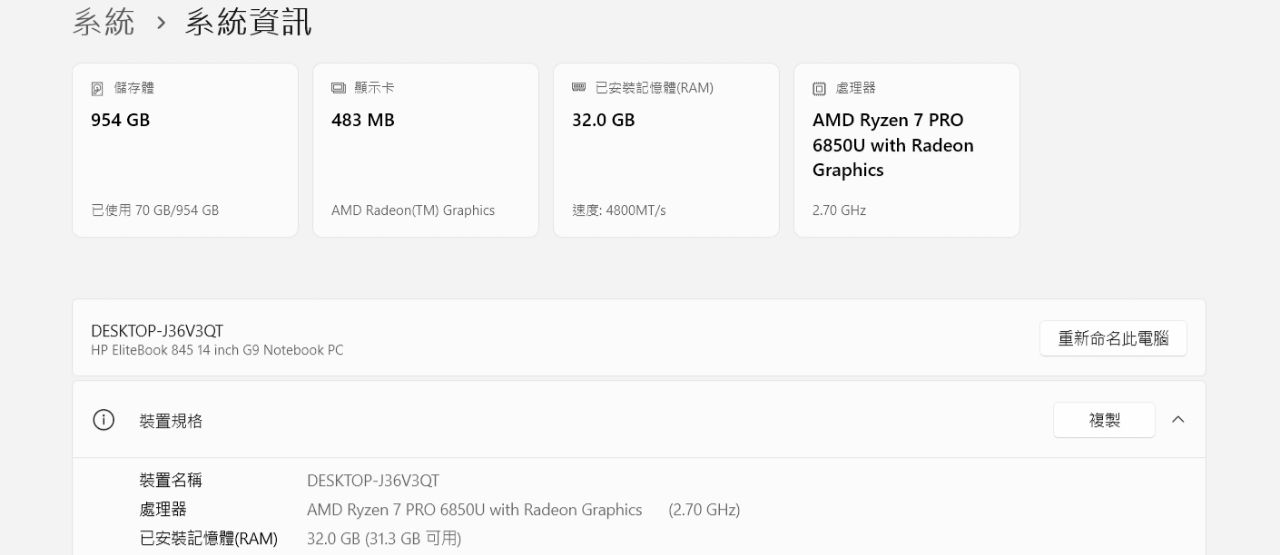Viewport: 1280px width, 555px height.
Task: Click the breadcrumb arrow after 系統
Action: (160, 23)
